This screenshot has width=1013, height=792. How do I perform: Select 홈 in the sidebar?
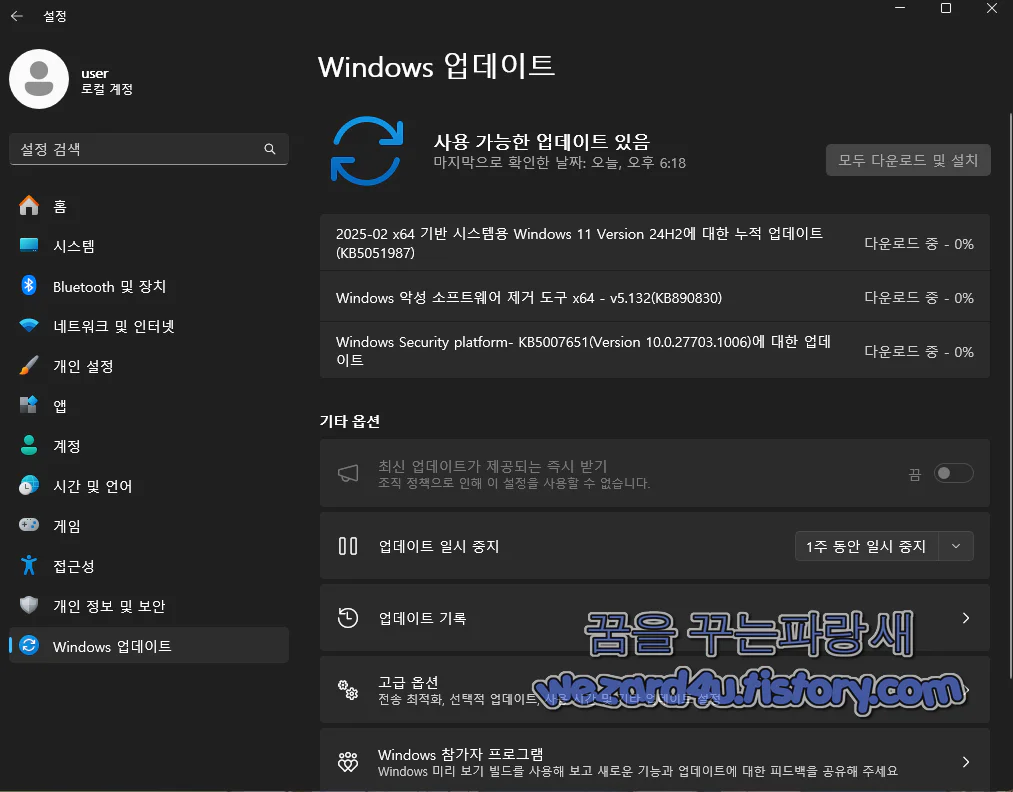tap(149, 206)
